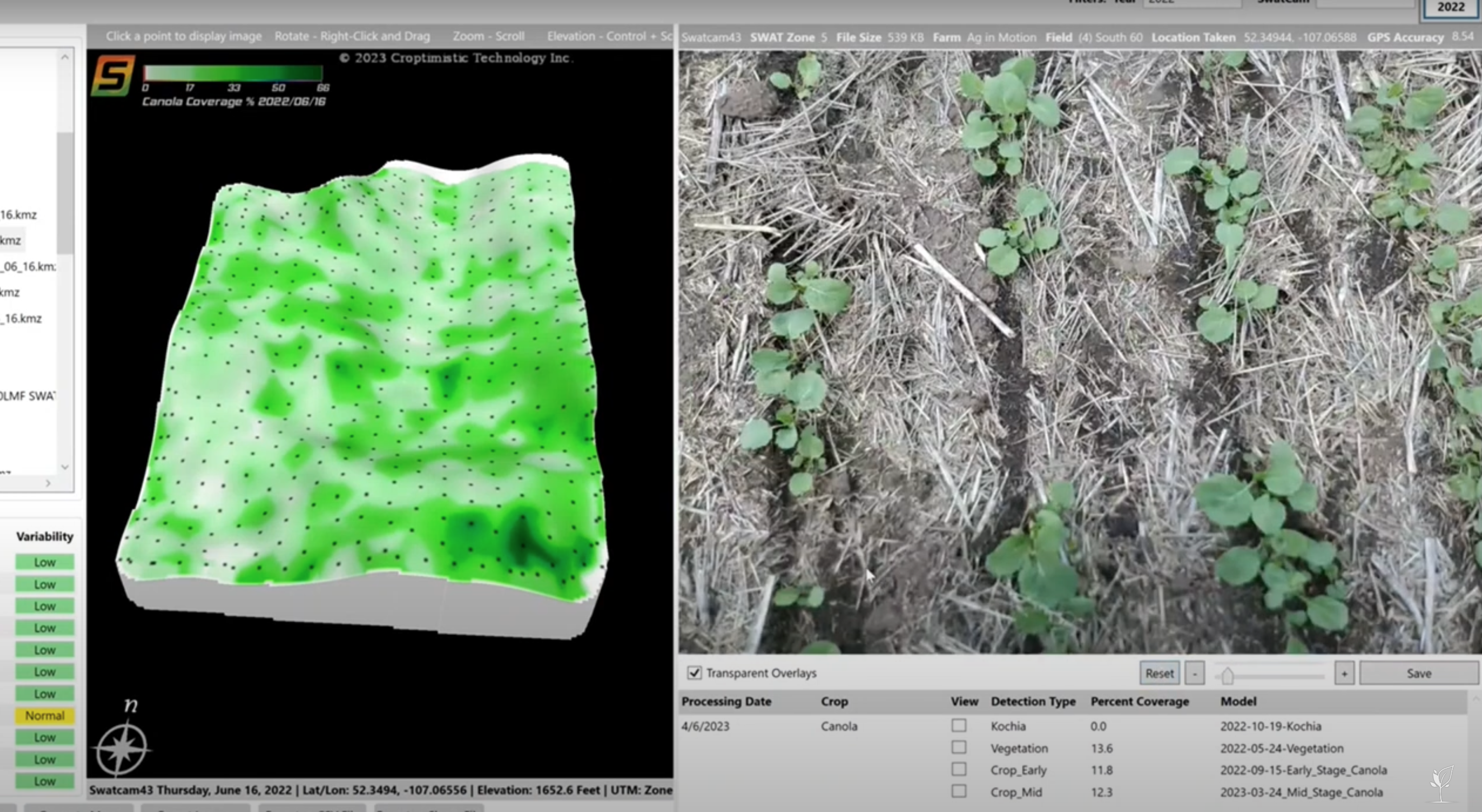The width and height of the screenshot is (1482, 812).
Task: Select the _06_16.km file entry
Action: pos(29,267)
